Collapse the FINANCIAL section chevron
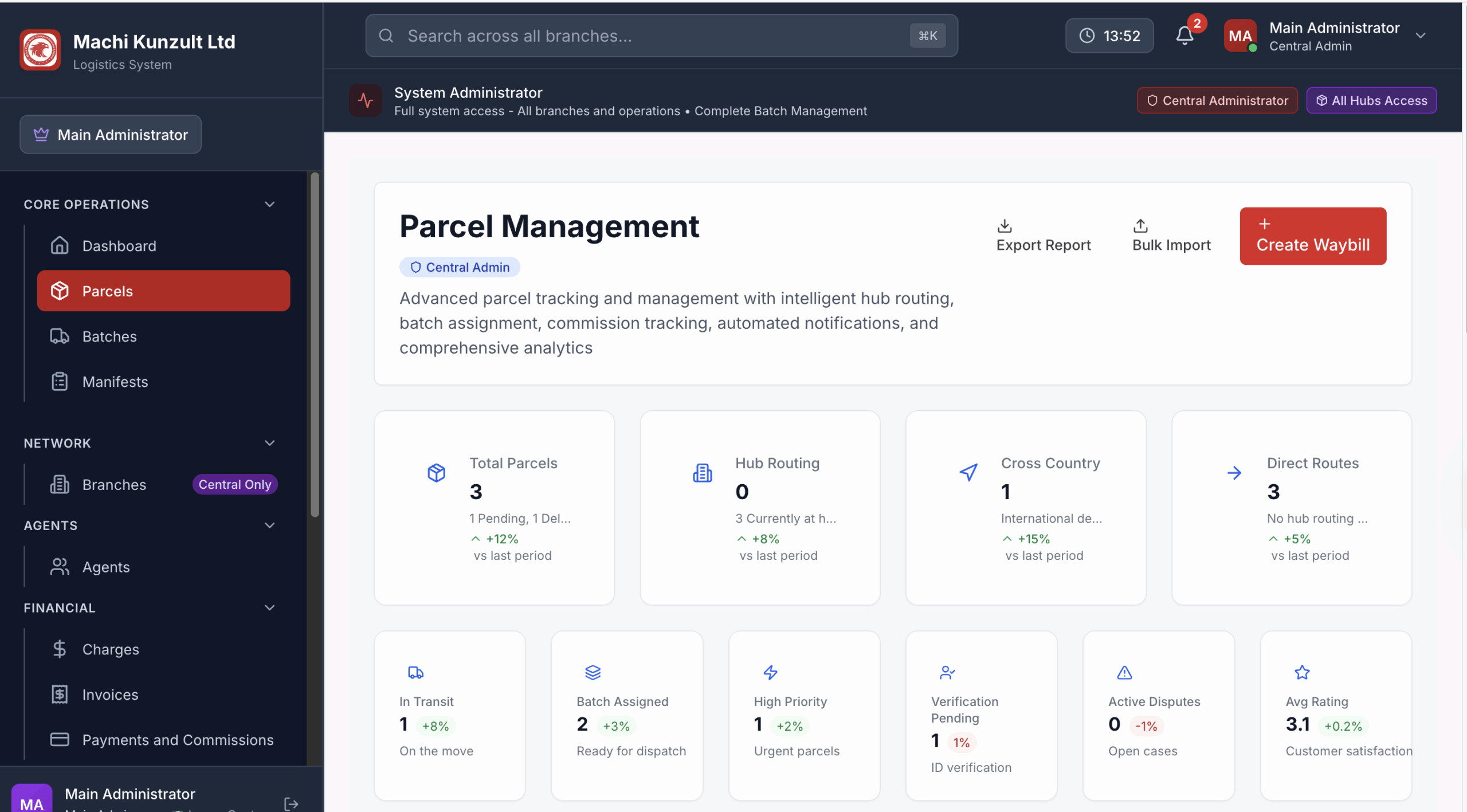This screenshot has height=812, width=1467. pyautogui.click(x=270, y=607)
